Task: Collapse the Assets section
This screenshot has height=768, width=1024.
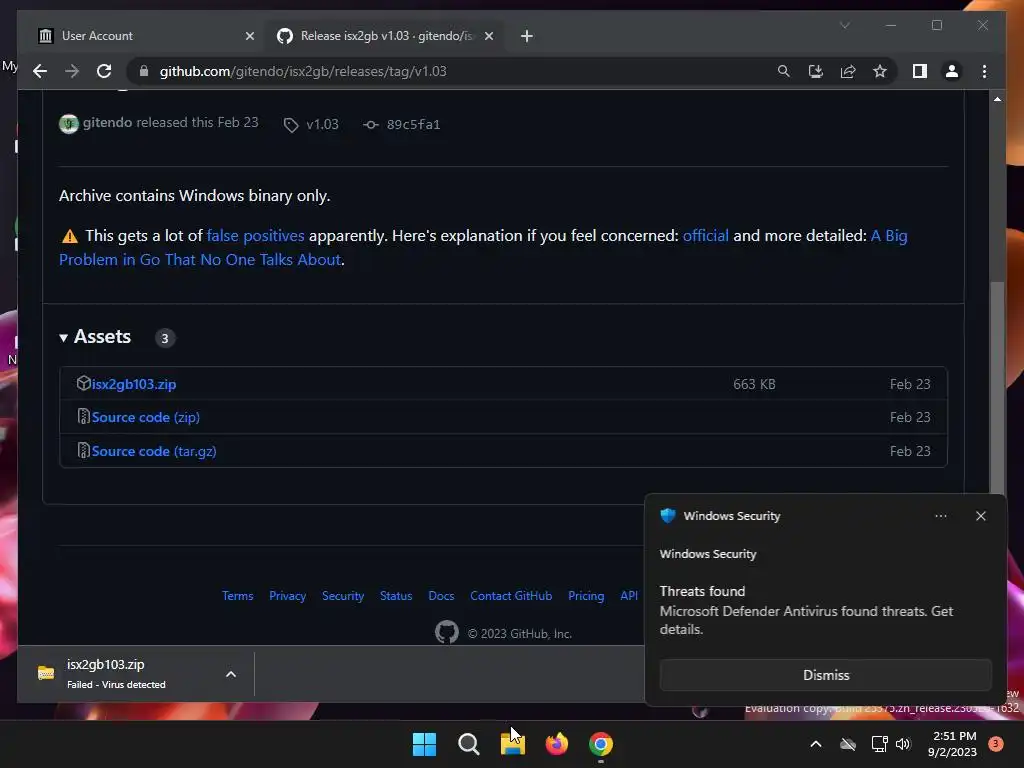Action: (x=95, y=337)
